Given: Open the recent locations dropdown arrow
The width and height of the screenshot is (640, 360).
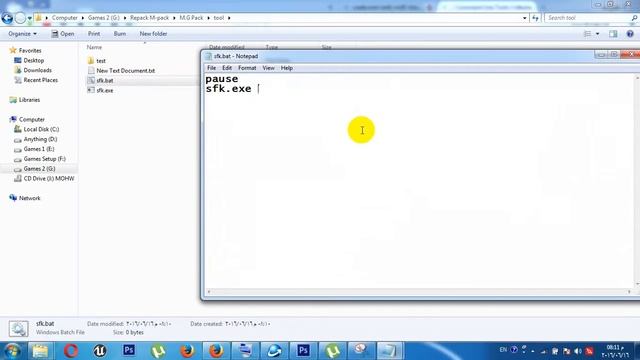Looking at the screenshot, I should [29, 18].
